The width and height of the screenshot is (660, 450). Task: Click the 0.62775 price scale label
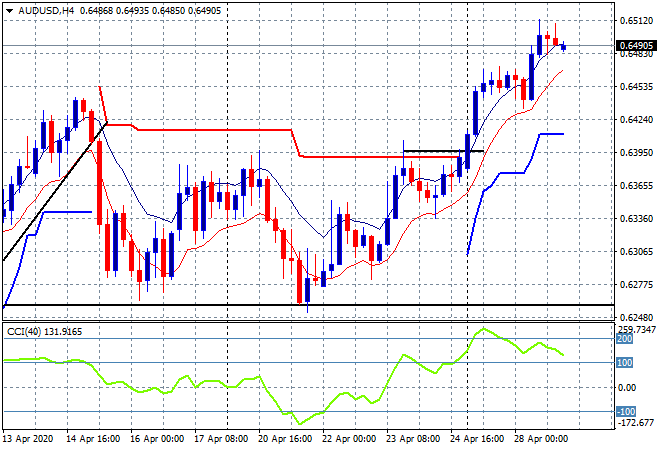click(x=636, y=285)
